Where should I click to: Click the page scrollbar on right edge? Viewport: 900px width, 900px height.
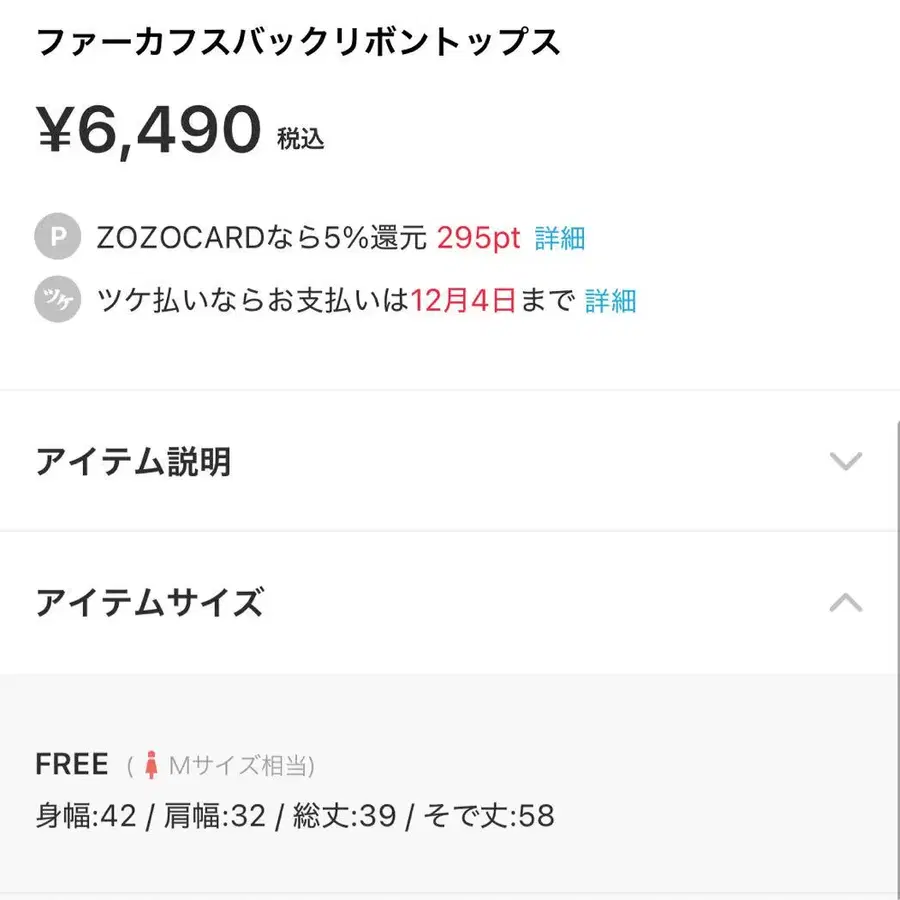(x=896, y=650)
